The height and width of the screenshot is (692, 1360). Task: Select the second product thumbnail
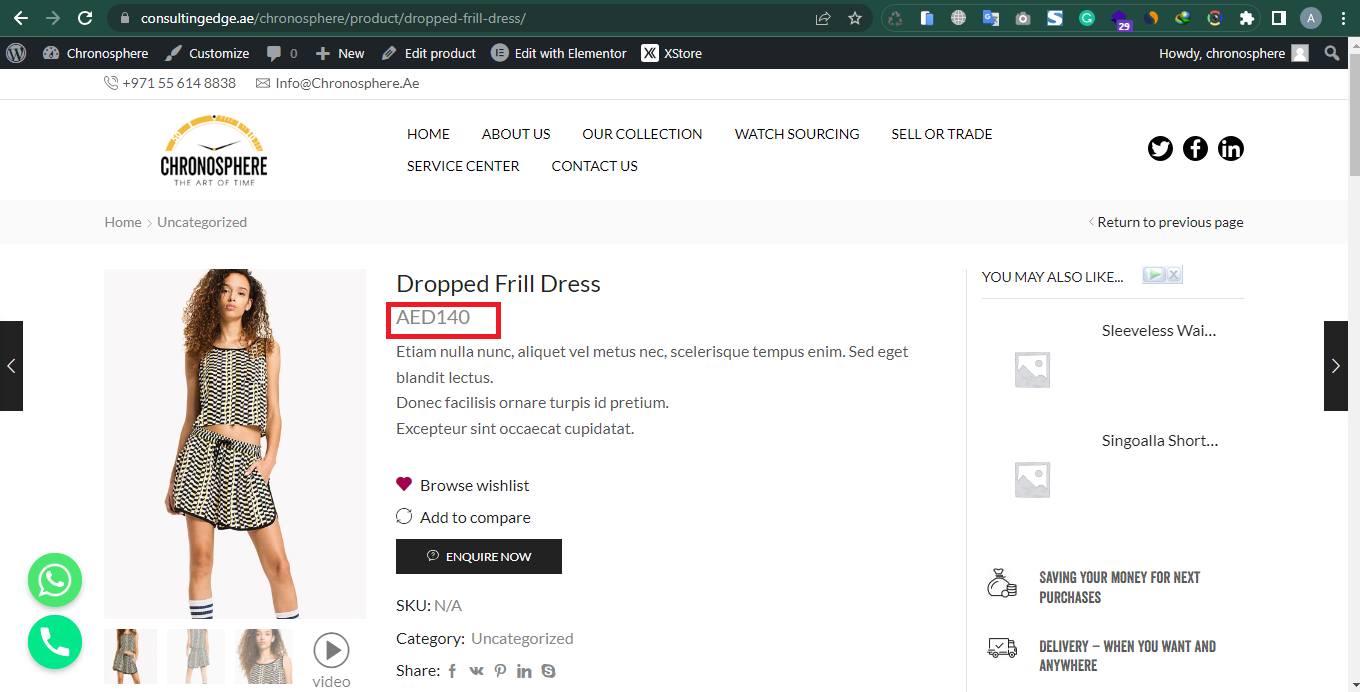(196, 656)
